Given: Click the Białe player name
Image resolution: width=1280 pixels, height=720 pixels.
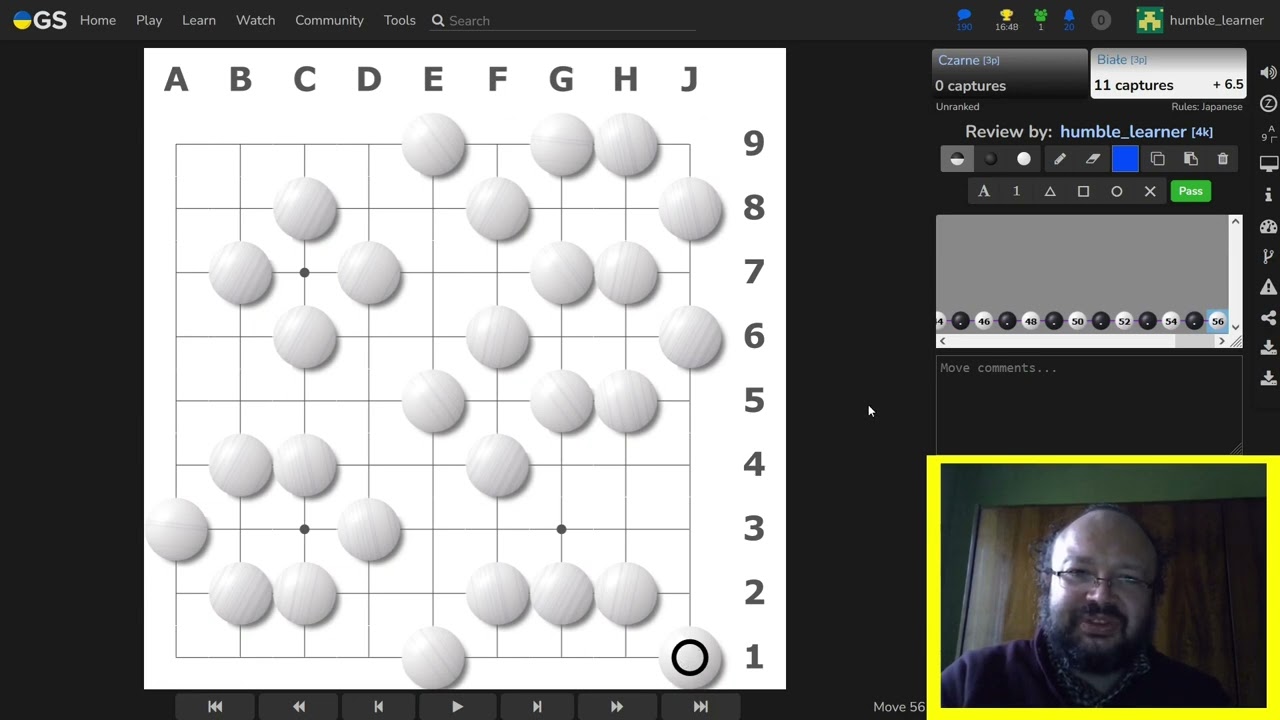Looking at the screenshot, I should pyautogui.click(x=1112, y=60).
